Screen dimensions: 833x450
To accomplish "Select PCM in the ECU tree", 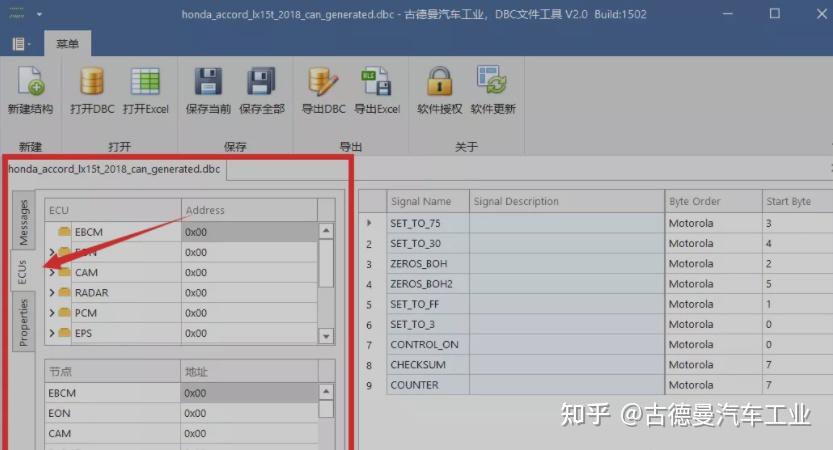I will (86, 313).
